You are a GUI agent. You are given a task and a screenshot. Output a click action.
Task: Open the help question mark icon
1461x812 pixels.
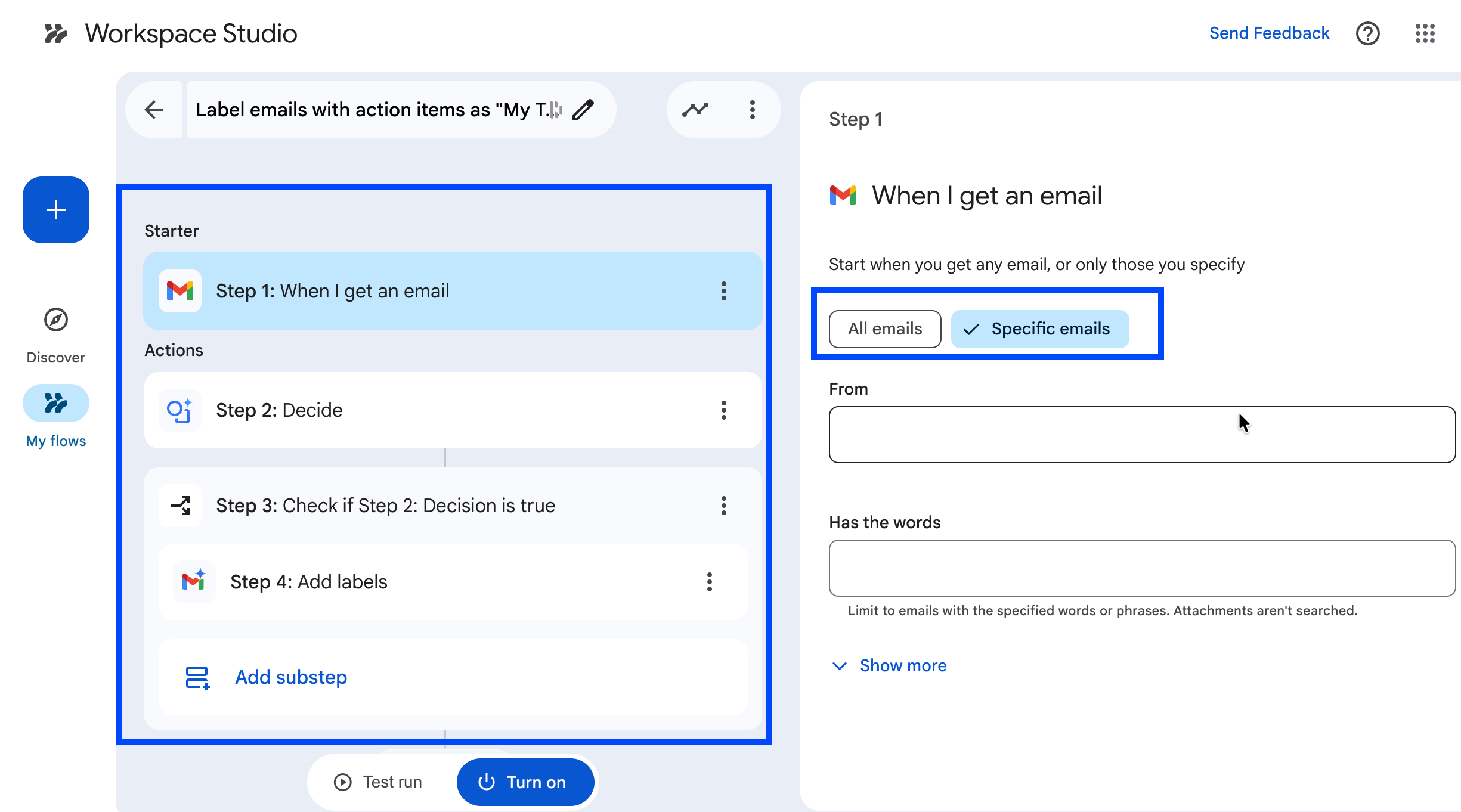point(1367,33)
